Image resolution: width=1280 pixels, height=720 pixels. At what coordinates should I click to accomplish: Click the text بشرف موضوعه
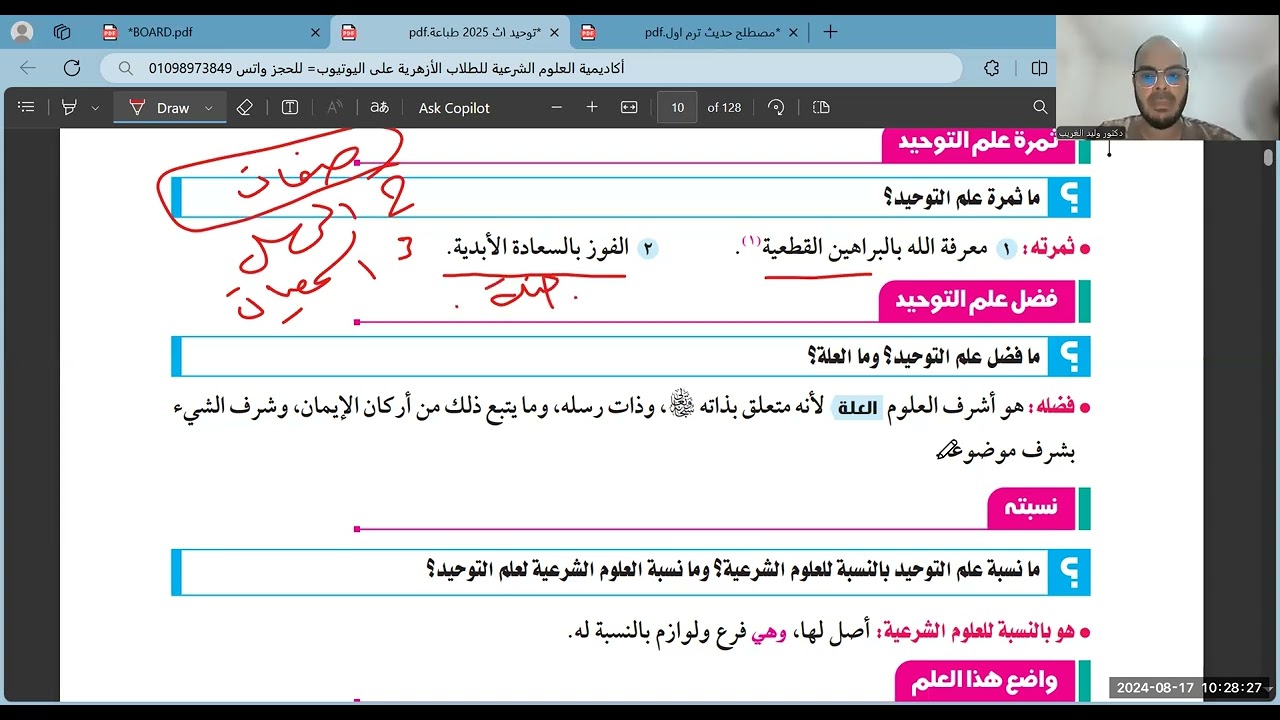[1005, 451]
